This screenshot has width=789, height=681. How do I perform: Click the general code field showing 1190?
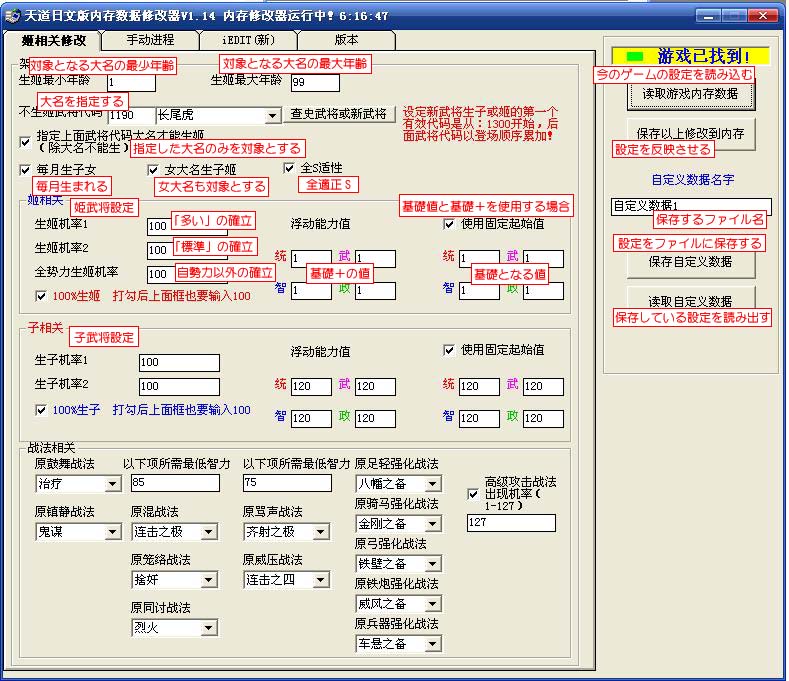click(131, 116)
